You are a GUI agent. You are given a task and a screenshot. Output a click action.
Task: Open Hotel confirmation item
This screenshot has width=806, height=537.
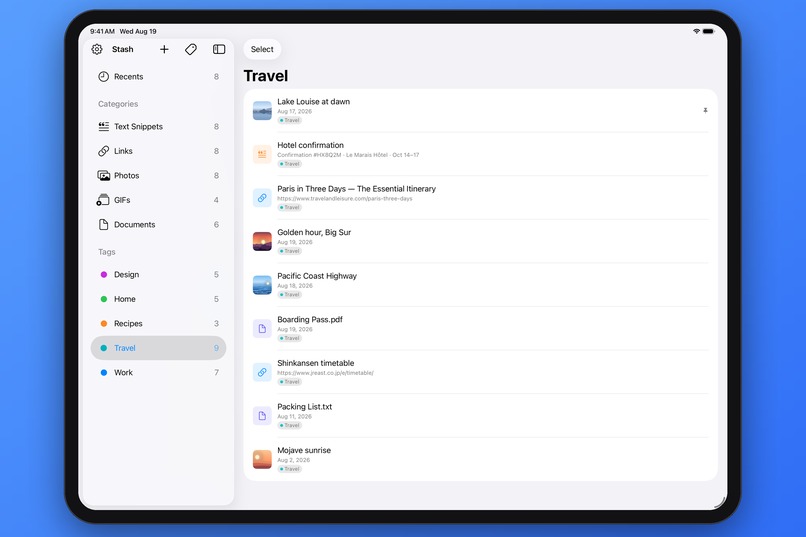coord(481,154)
